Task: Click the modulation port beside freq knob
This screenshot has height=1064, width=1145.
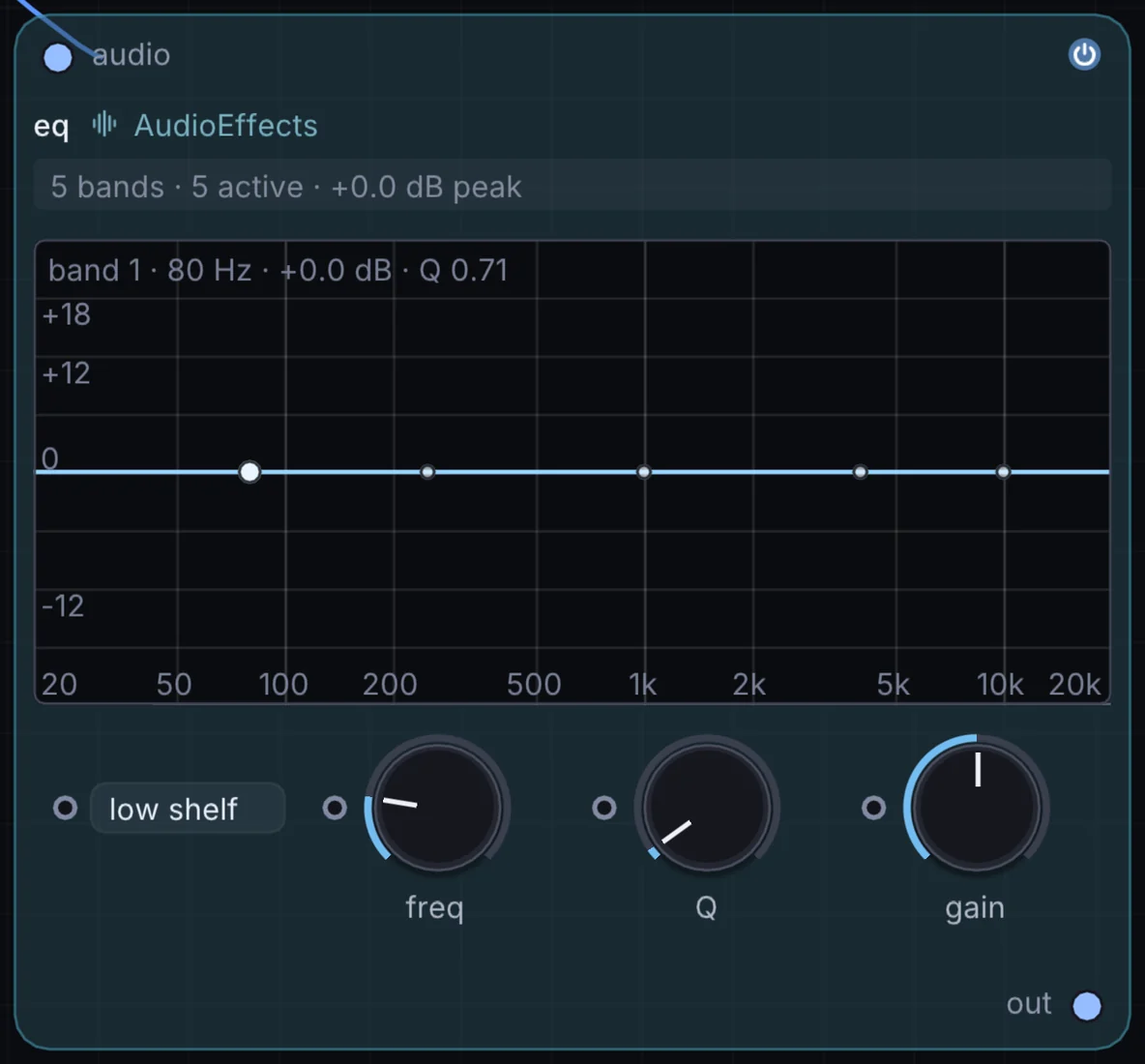Action: pyautogui.click(x=335, y=808)
